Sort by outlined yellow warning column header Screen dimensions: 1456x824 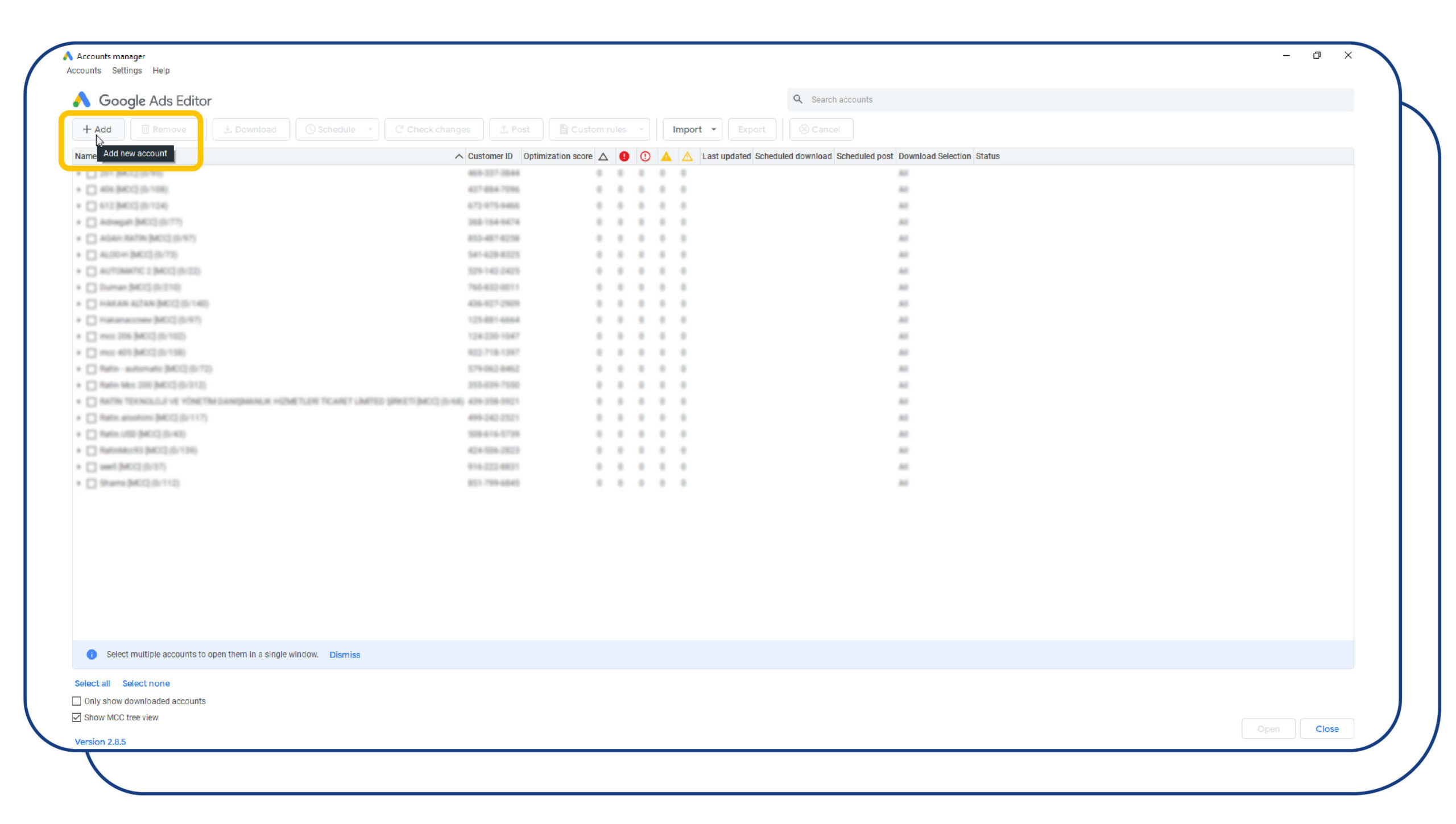[687, 156]
